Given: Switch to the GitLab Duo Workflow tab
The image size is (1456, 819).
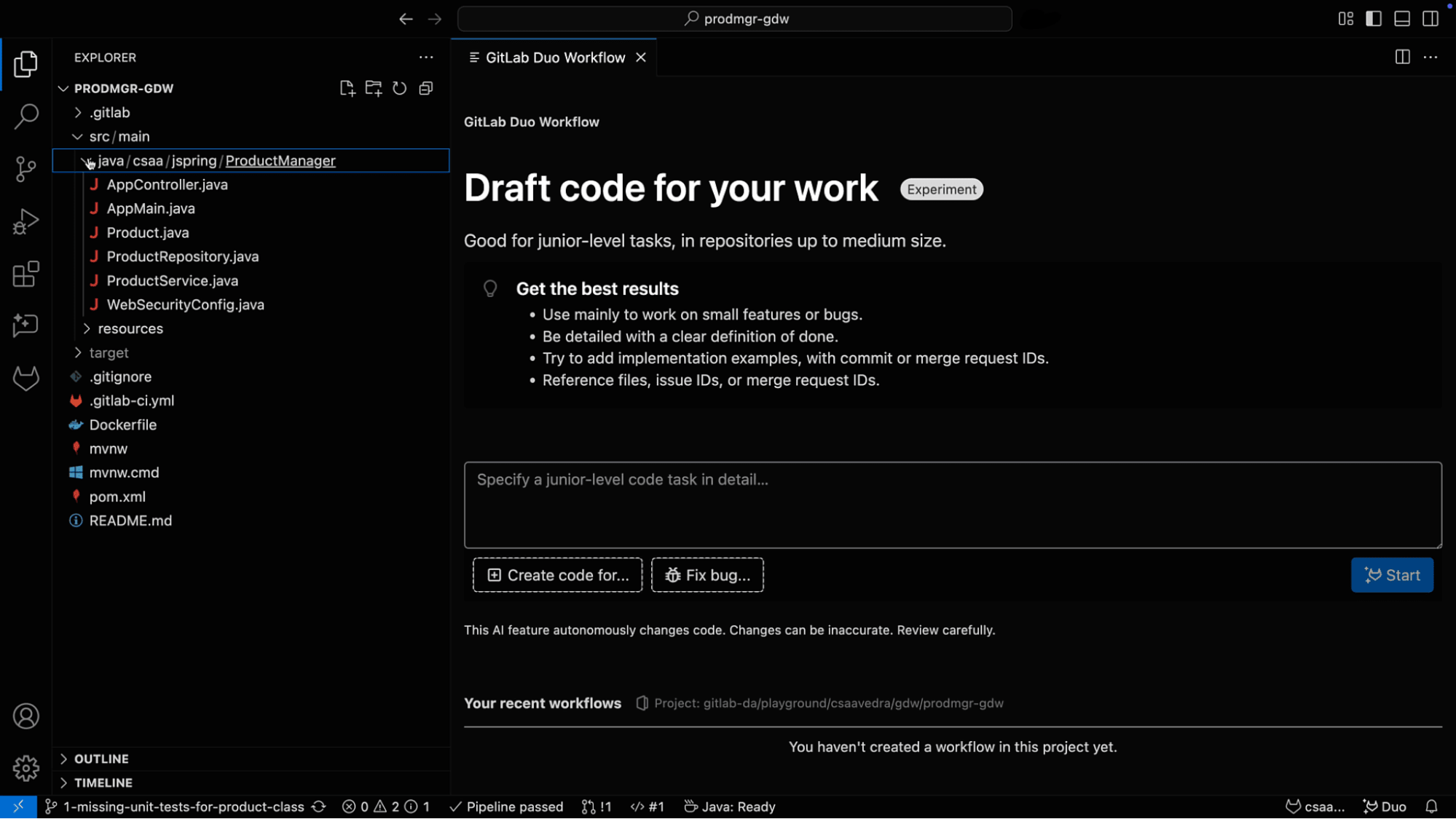Looking at the screenshot, I should pyautogui.click(x=555, y=58).
